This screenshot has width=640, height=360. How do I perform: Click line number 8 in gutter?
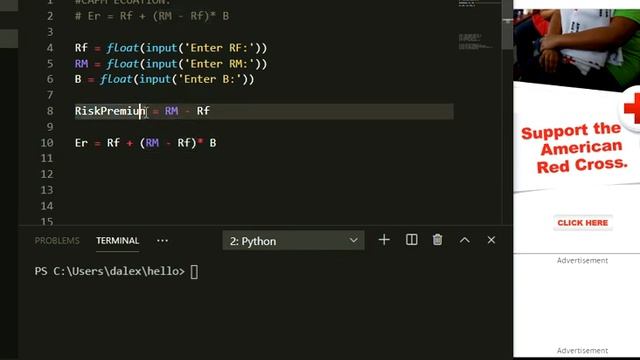coord(50,111)
